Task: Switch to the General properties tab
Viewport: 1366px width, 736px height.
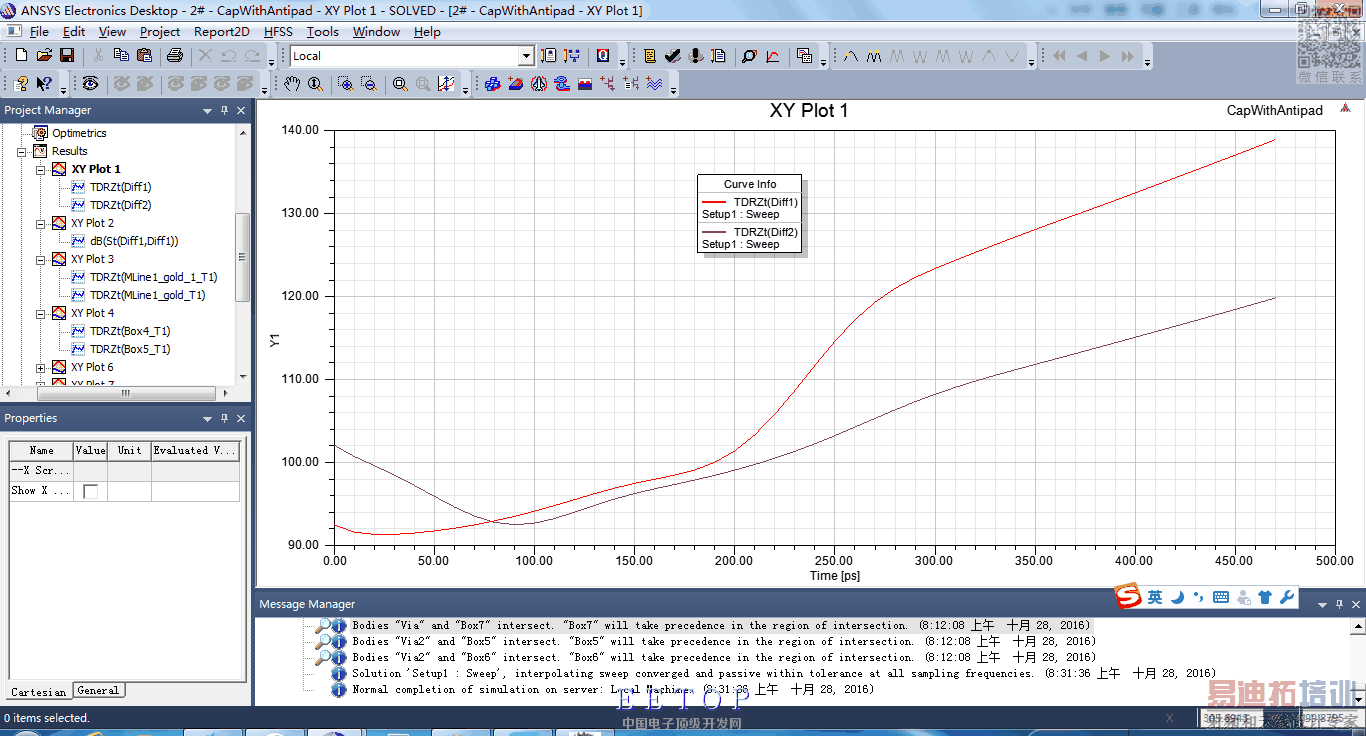Action: (x=98, y=690)
